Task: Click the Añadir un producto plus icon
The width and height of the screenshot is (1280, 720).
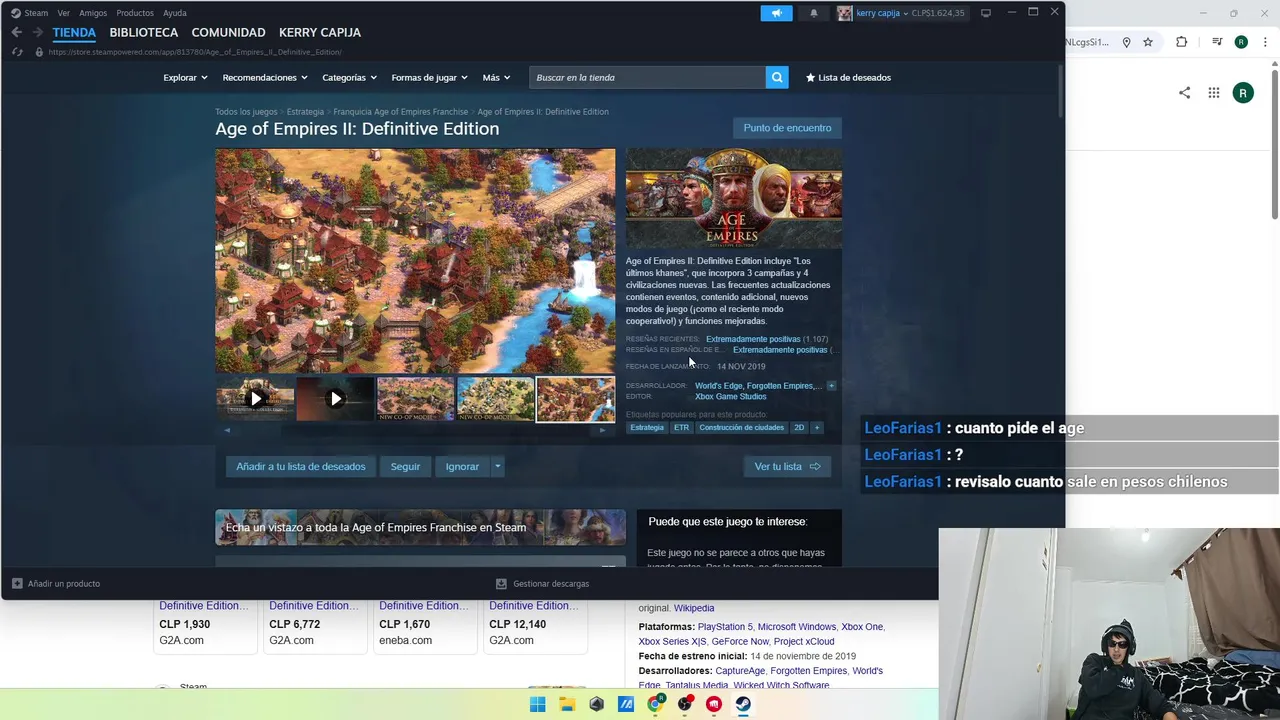Action: [17, 583]
